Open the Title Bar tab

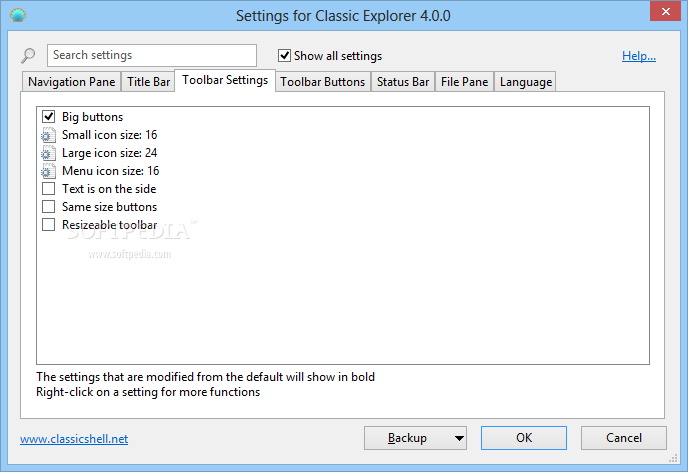click(x=148, y=82)
